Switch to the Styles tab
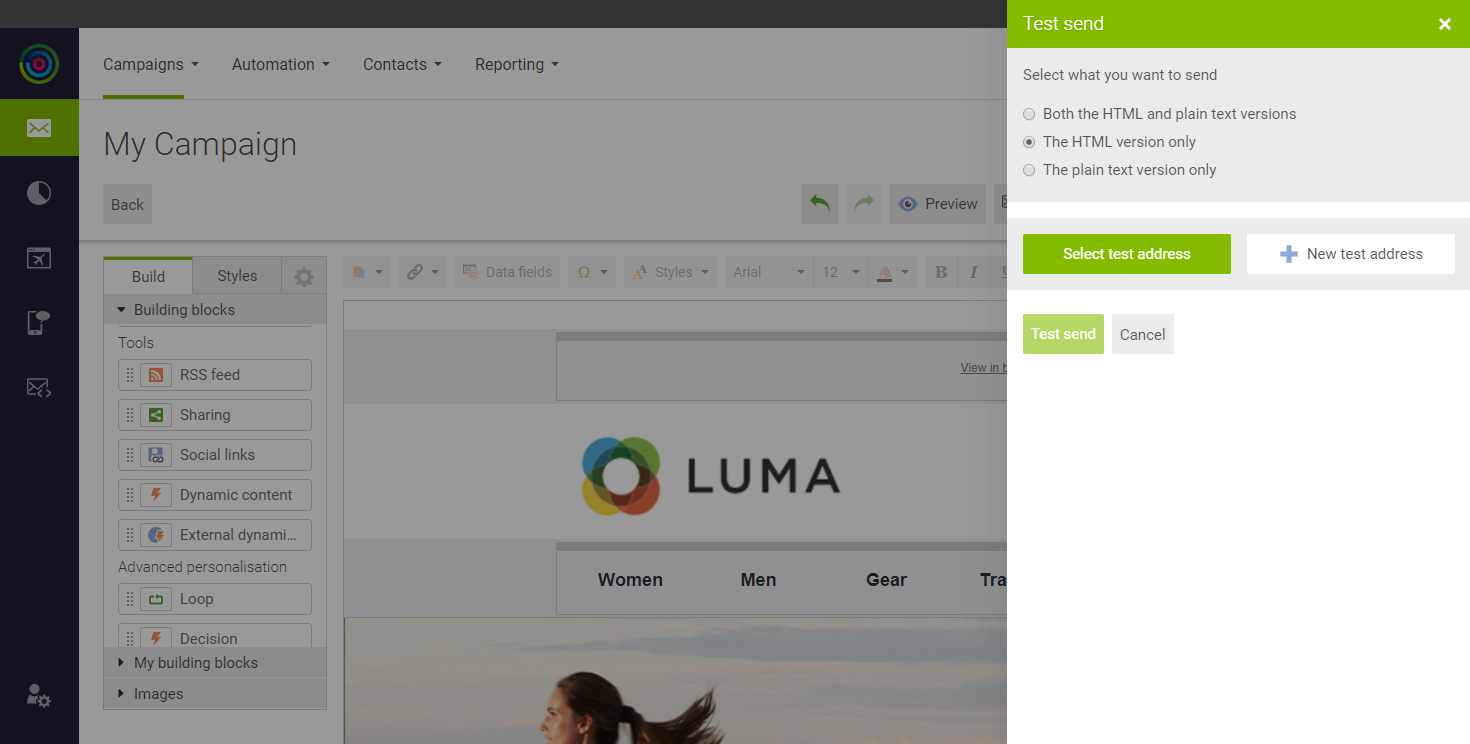 pos(237,276)
